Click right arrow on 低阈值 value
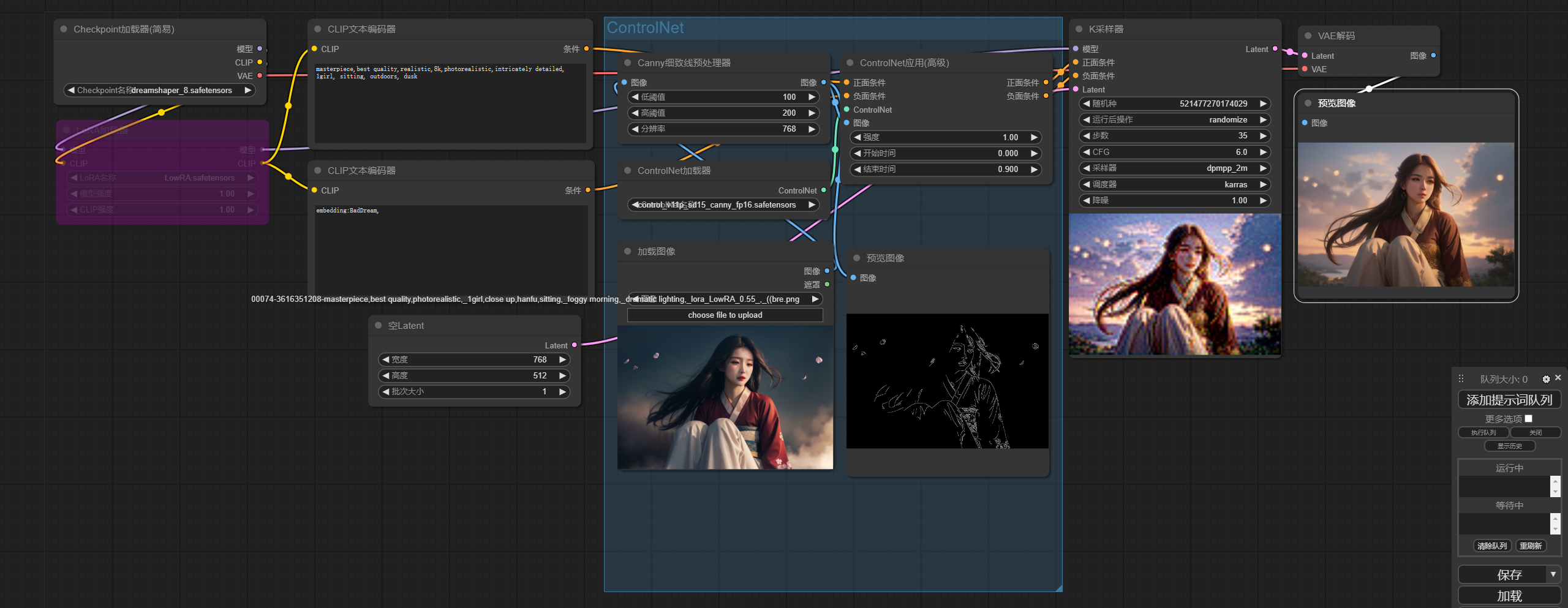The height and width of the screenshot is (608, 1568). pyautogui.click(x=812, y=97)
